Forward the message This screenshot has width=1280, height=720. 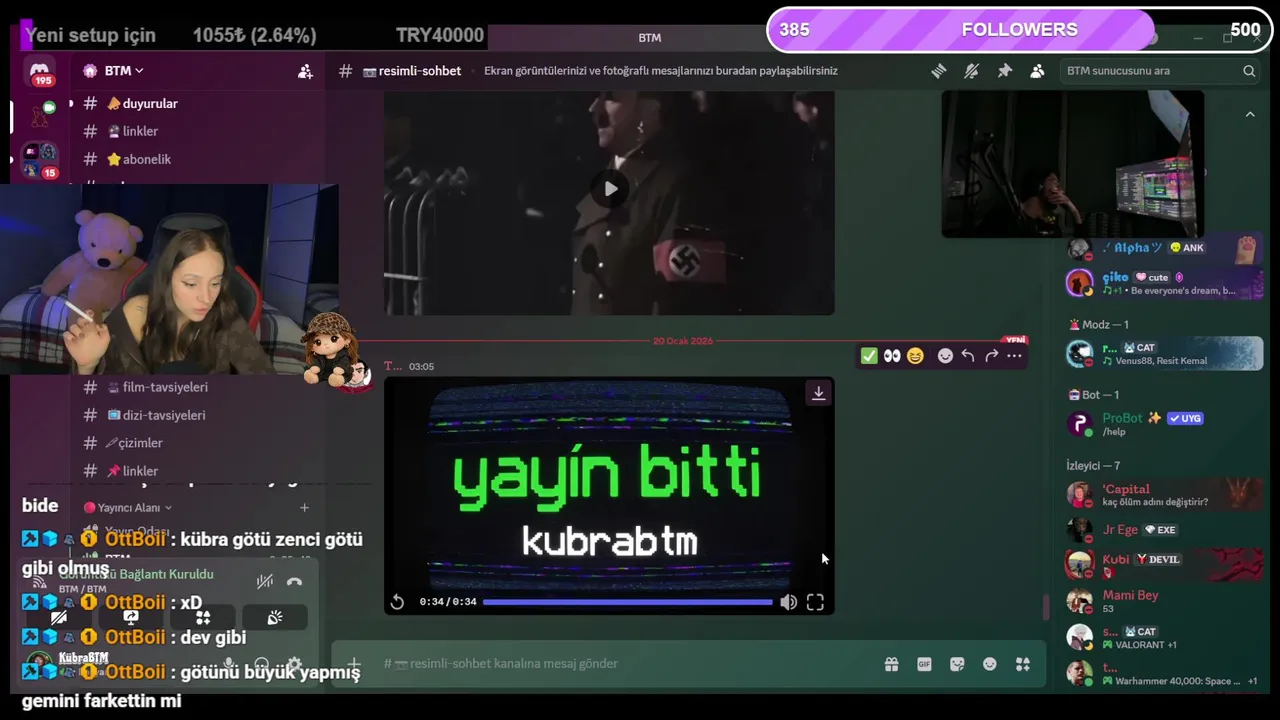(x=991, y=356)
